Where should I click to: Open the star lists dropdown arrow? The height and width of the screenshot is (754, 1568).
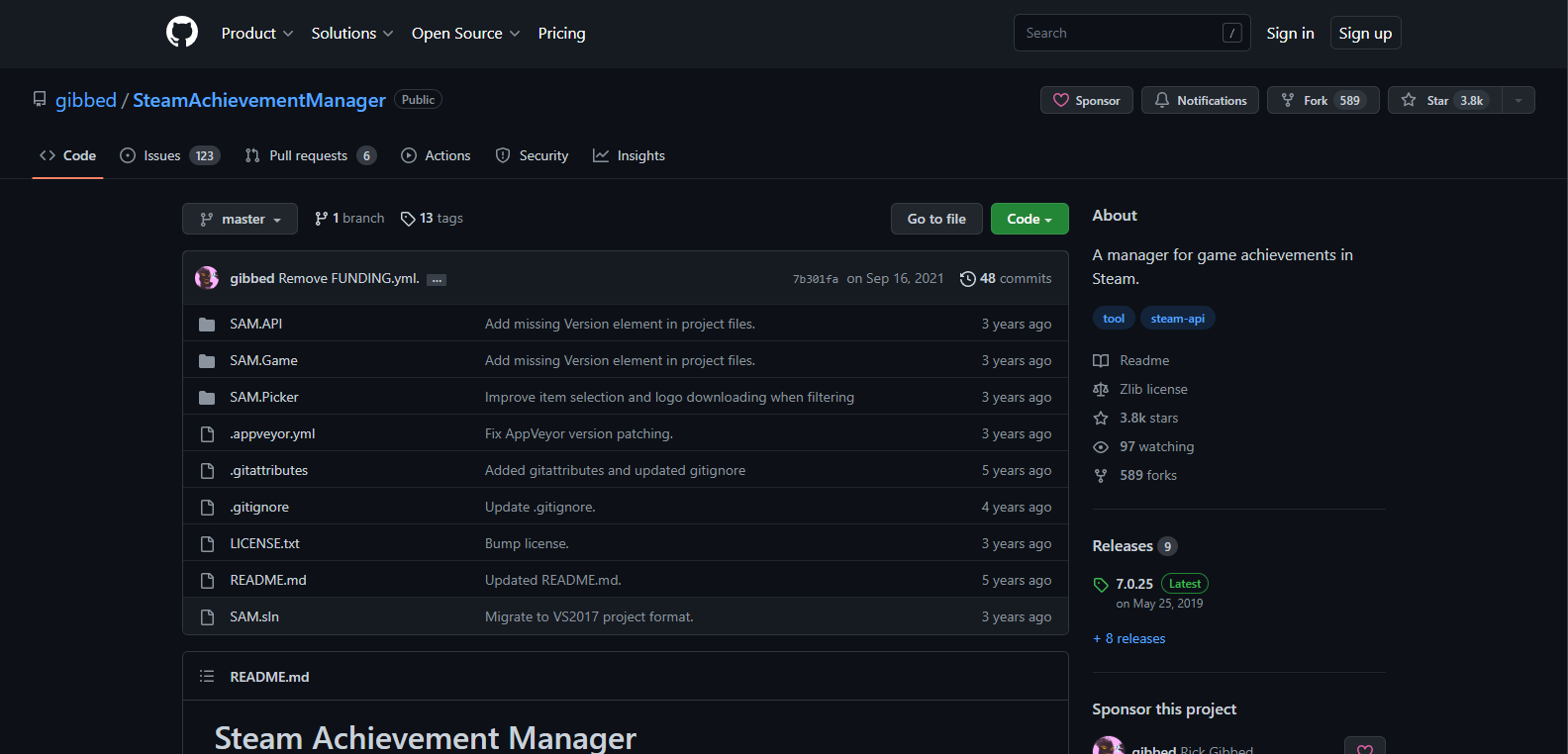coord(1519,100)
